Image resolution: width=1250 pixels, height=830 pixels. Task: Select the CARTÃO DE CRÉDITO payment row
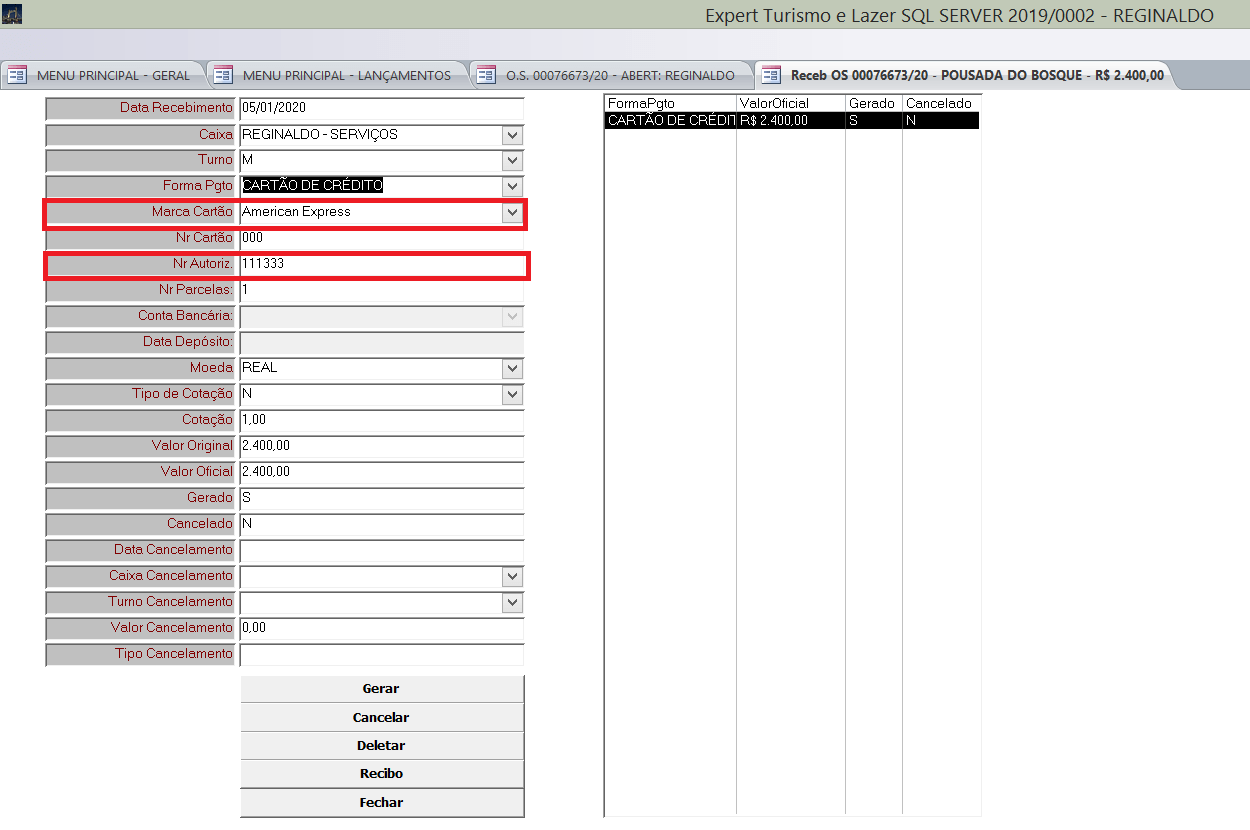click(x=790, y=121)
